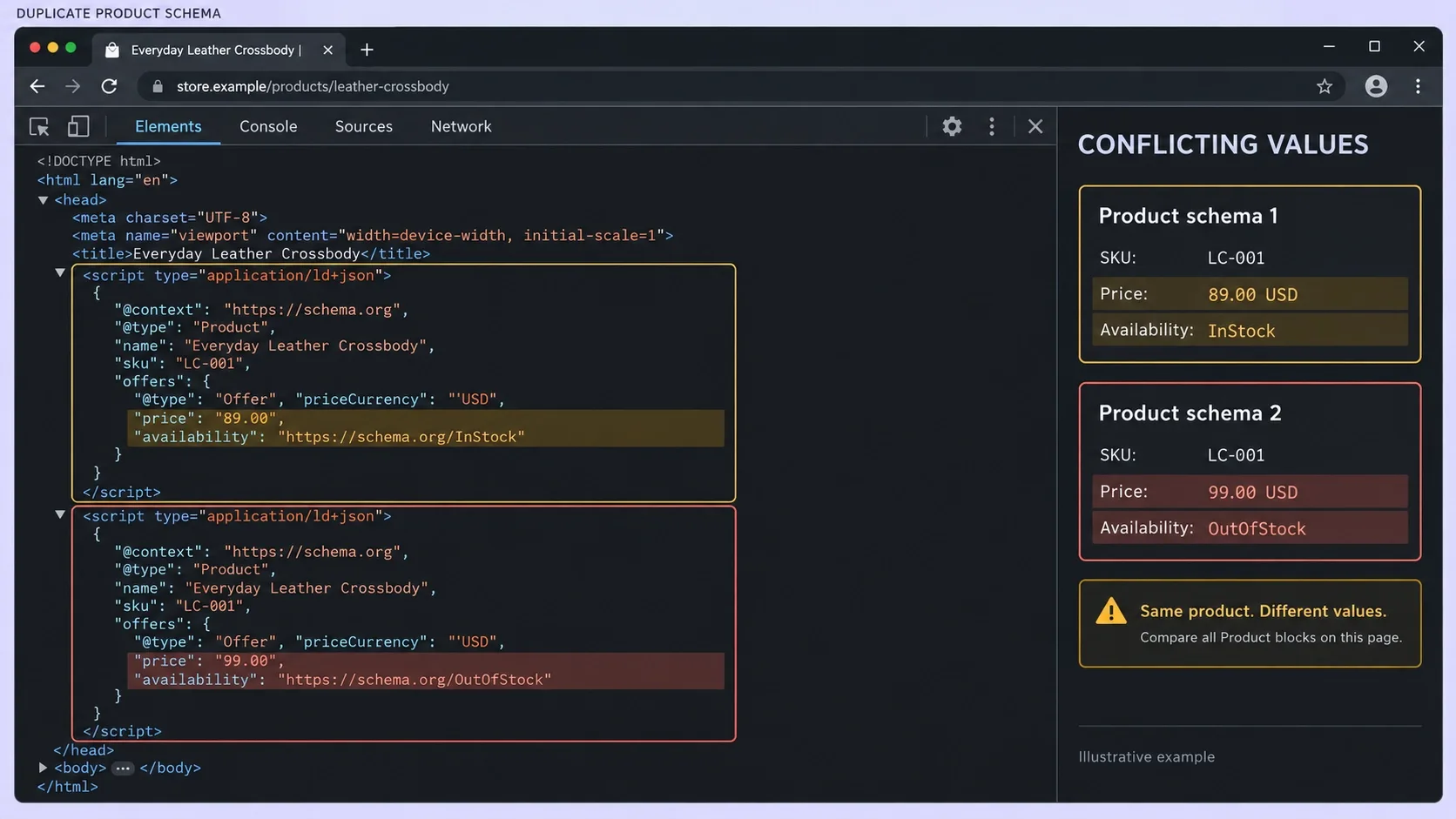
Task: Open the Network tab
Action: [x=461, y=126]
